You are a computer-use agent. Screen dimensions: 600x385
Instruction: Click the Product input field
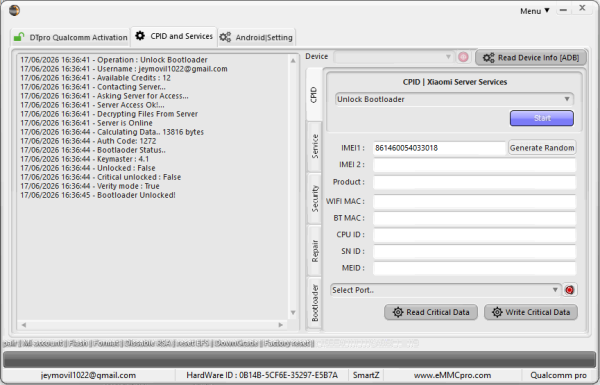click(474, 182)
